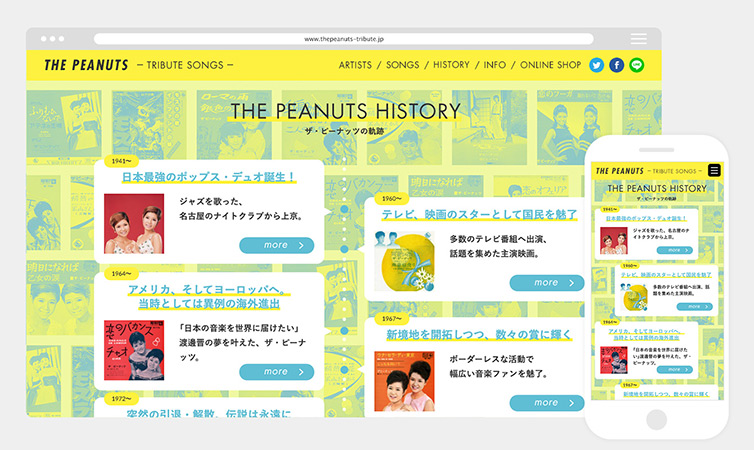The height and width of the screenshot is (450, 754).
Task: Open the browser hamburger menu icon
Action: click(x=639, y=38)
